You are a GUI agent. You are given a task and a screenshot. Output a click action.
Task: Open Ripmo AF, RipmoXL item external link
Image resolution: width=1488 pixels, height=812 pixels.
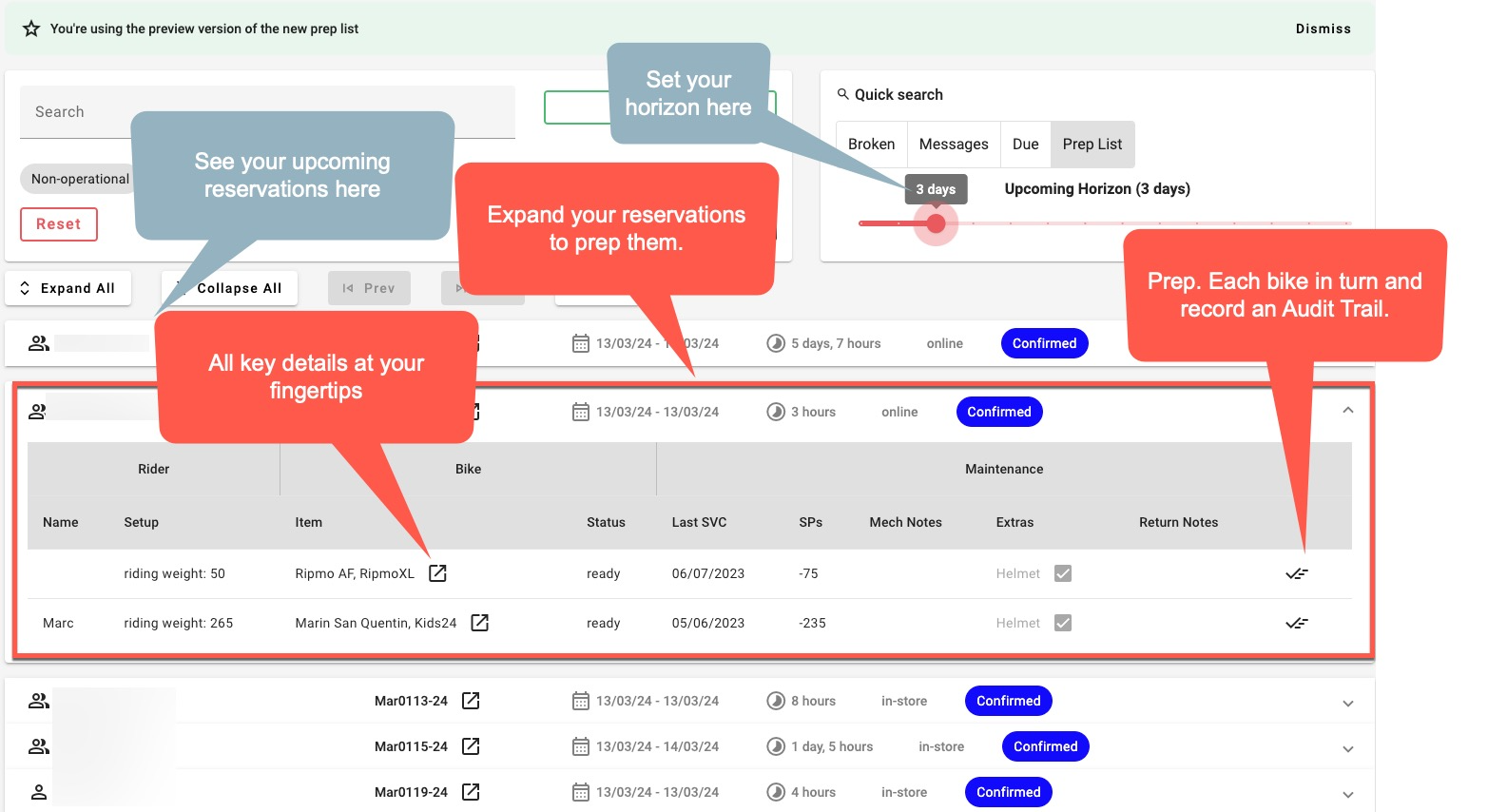pyautogui.click(x=437, y=573)
